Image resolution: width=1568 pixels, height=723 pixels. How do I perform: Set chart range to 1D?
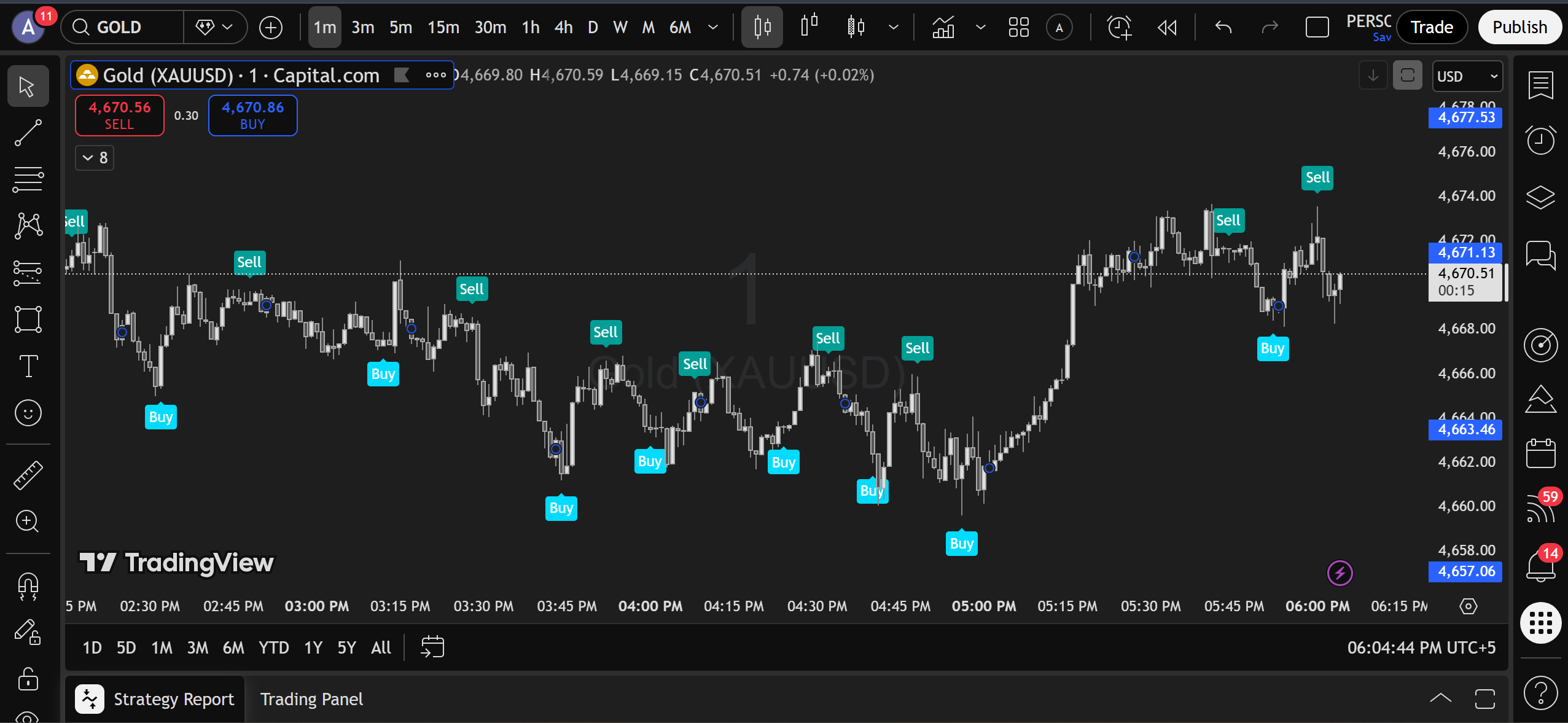click(92, 647)
